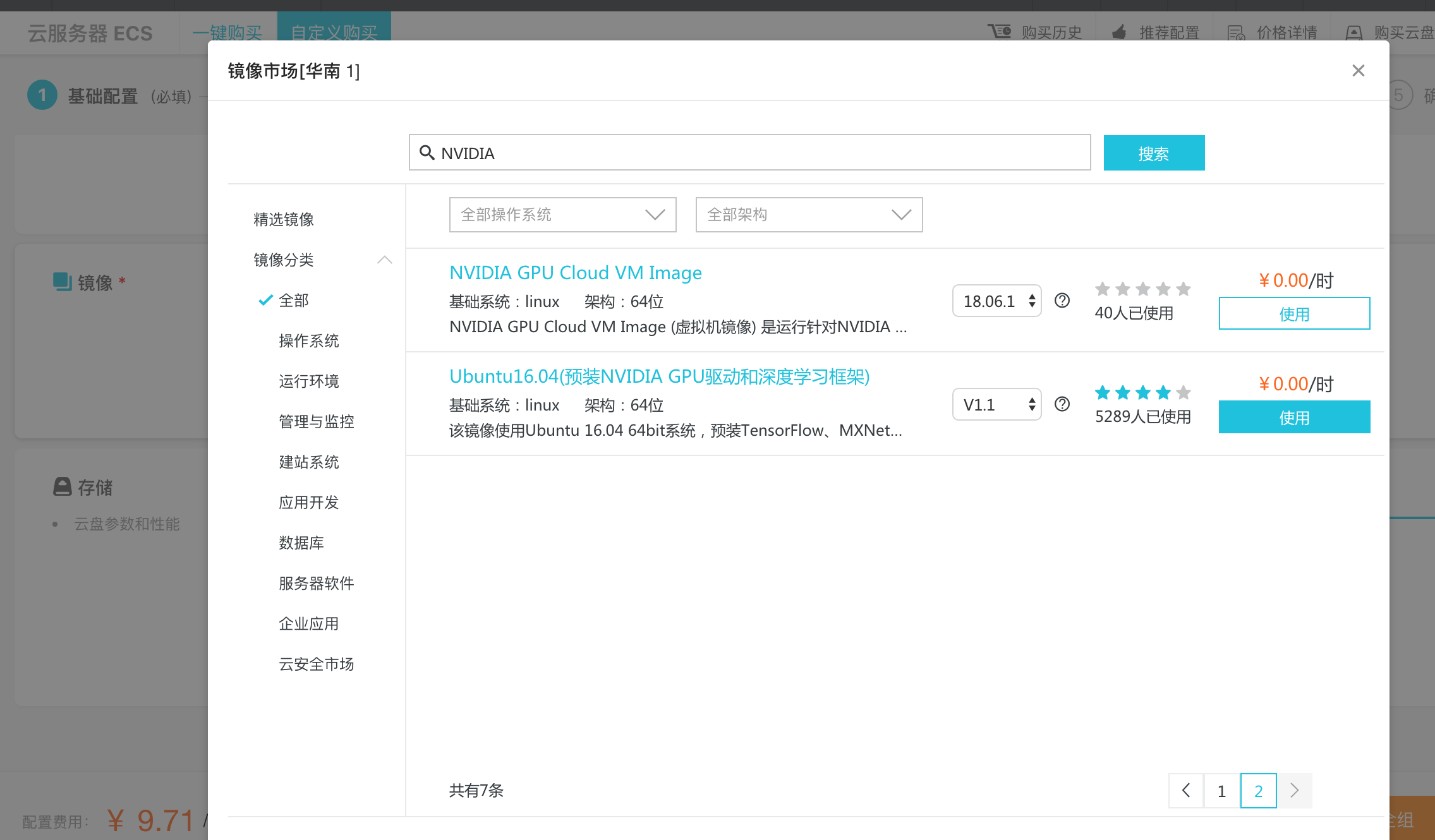1435x840 pixels.
Task: Click 云盘参数和性能 link in background
Action: 126,524
